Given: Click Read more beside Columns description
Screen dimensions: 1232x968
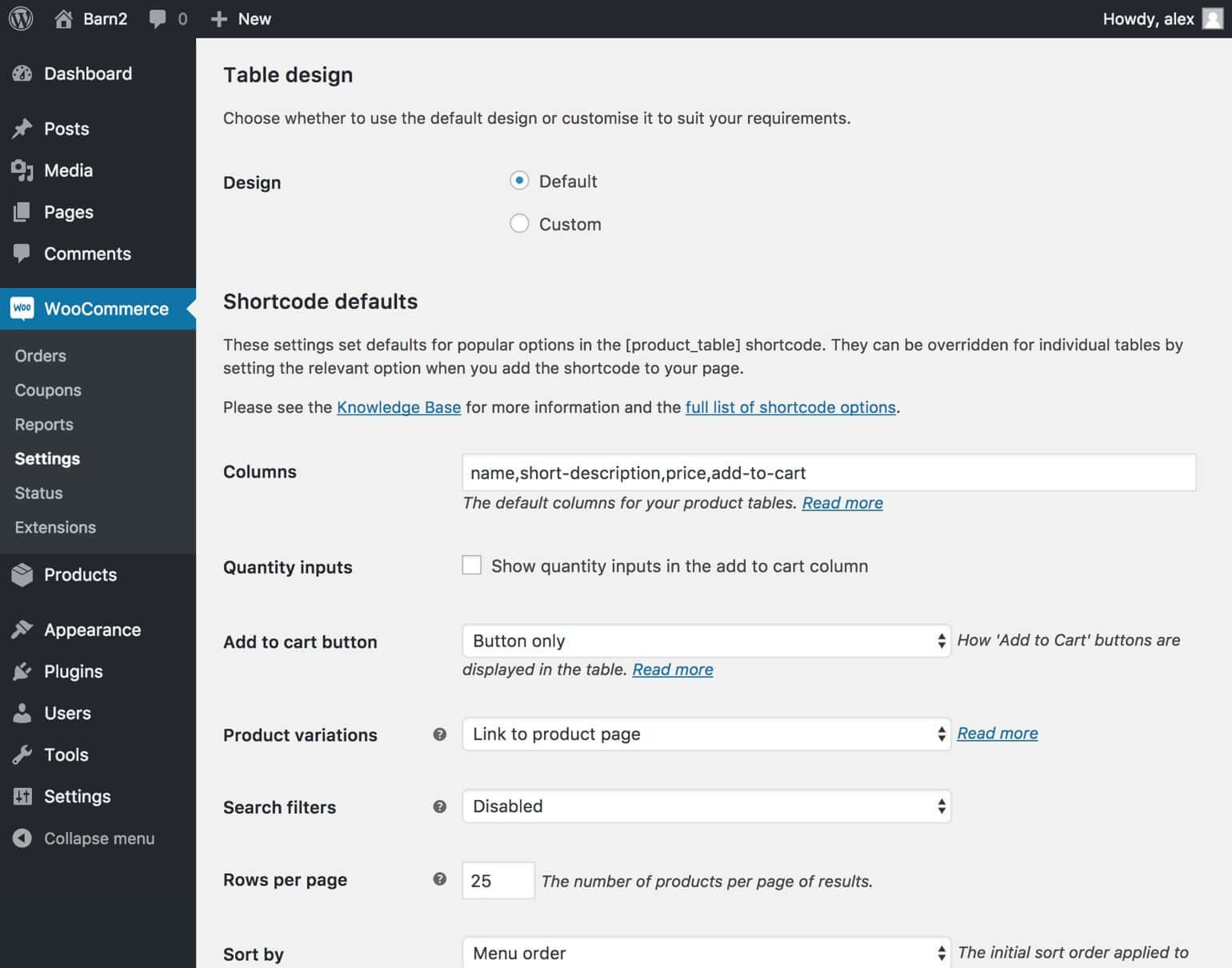Looking at the screenshot, I should pyautogui.click(x=842, y=502).
